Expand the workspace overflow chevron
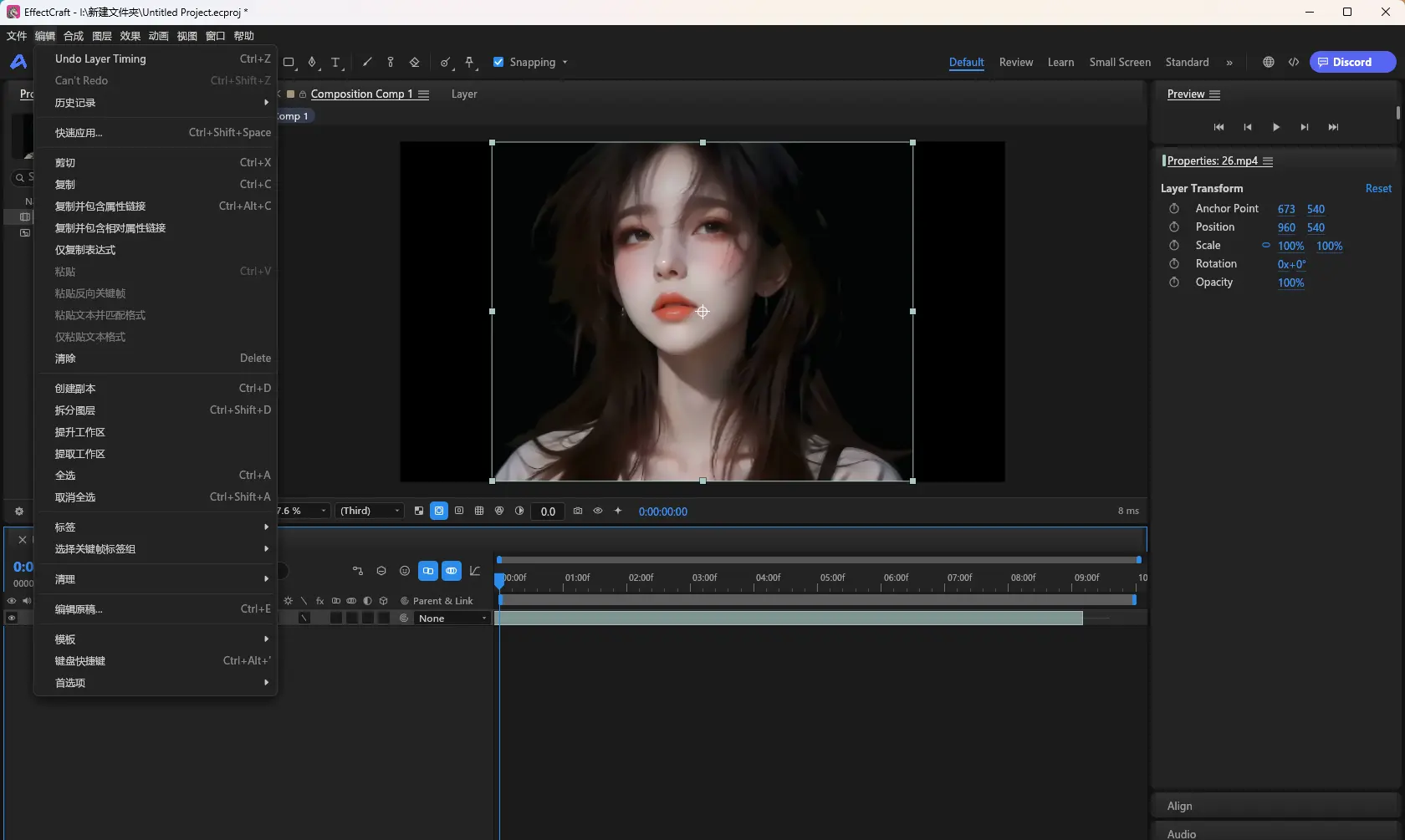 click(x=1229, y=63)
